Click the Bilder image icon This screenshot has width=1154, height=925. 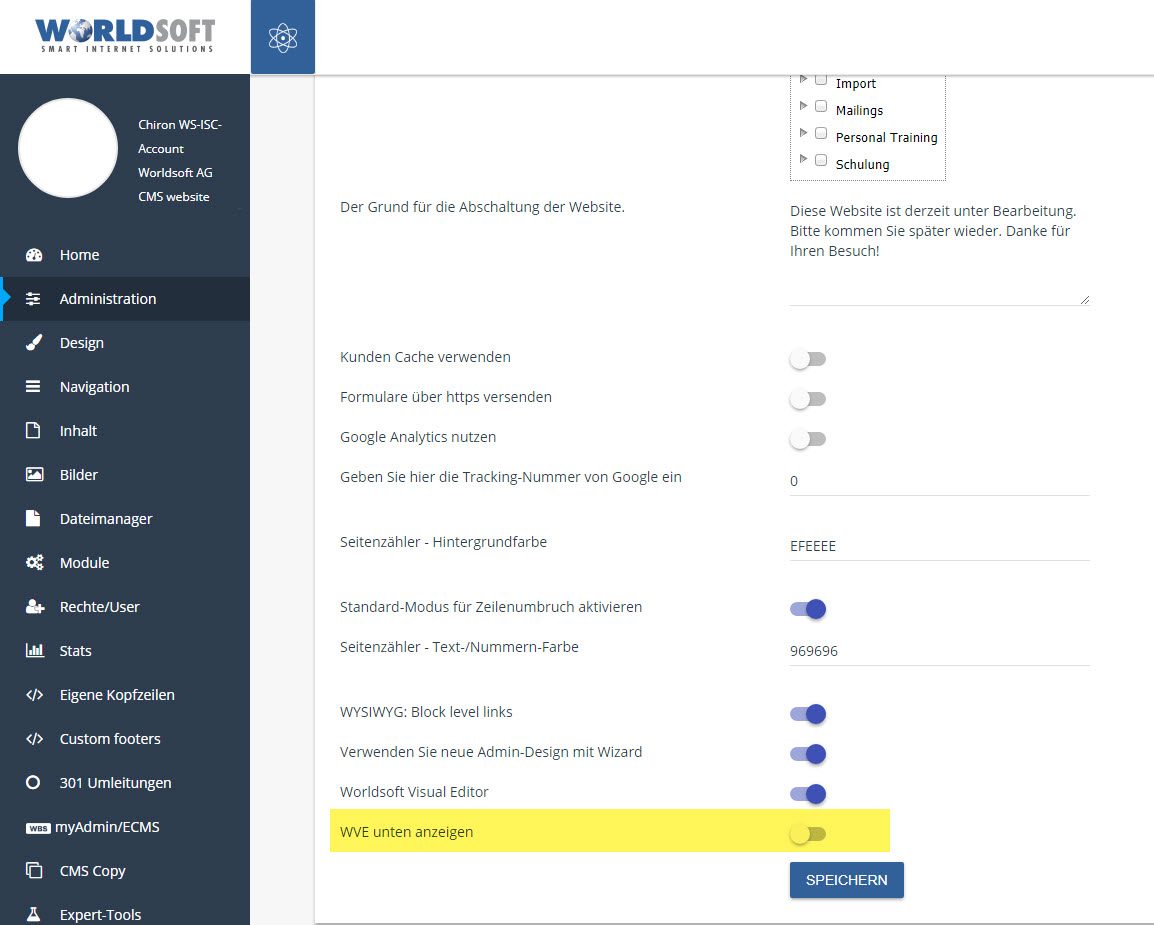(34, 475)
